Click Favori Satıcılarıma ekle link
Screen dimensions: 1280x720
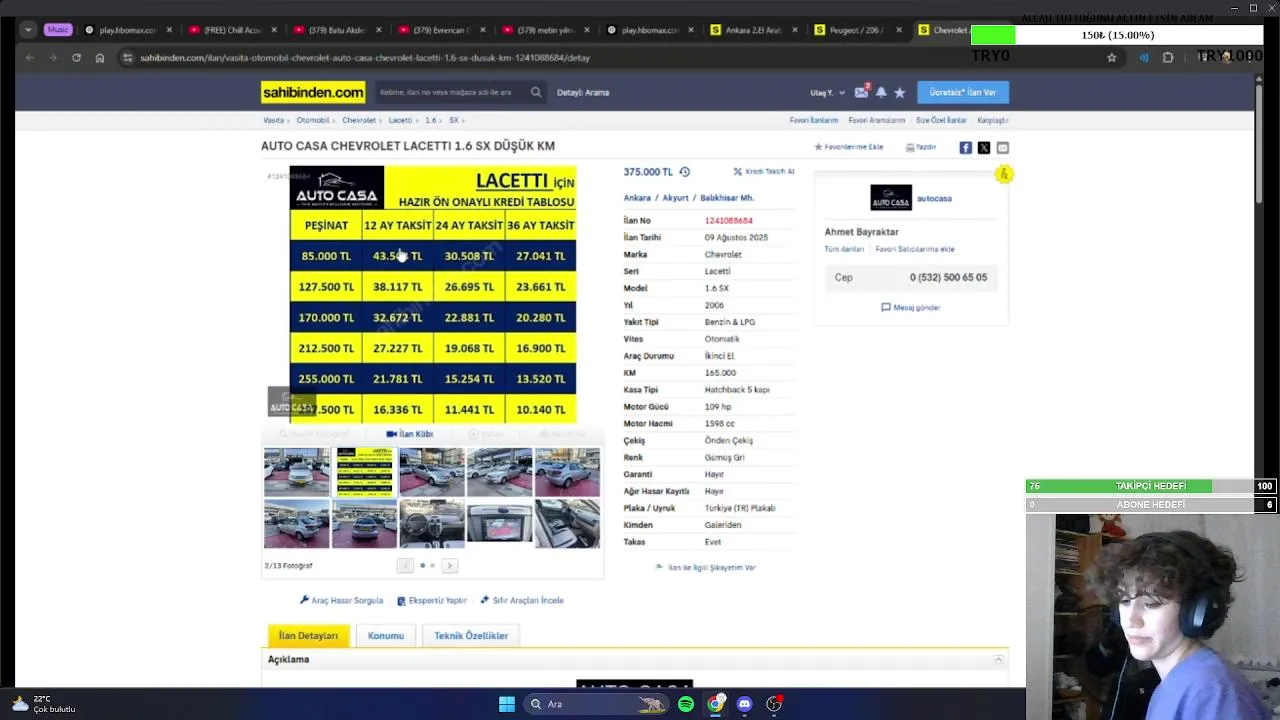[x=914, y=249]
